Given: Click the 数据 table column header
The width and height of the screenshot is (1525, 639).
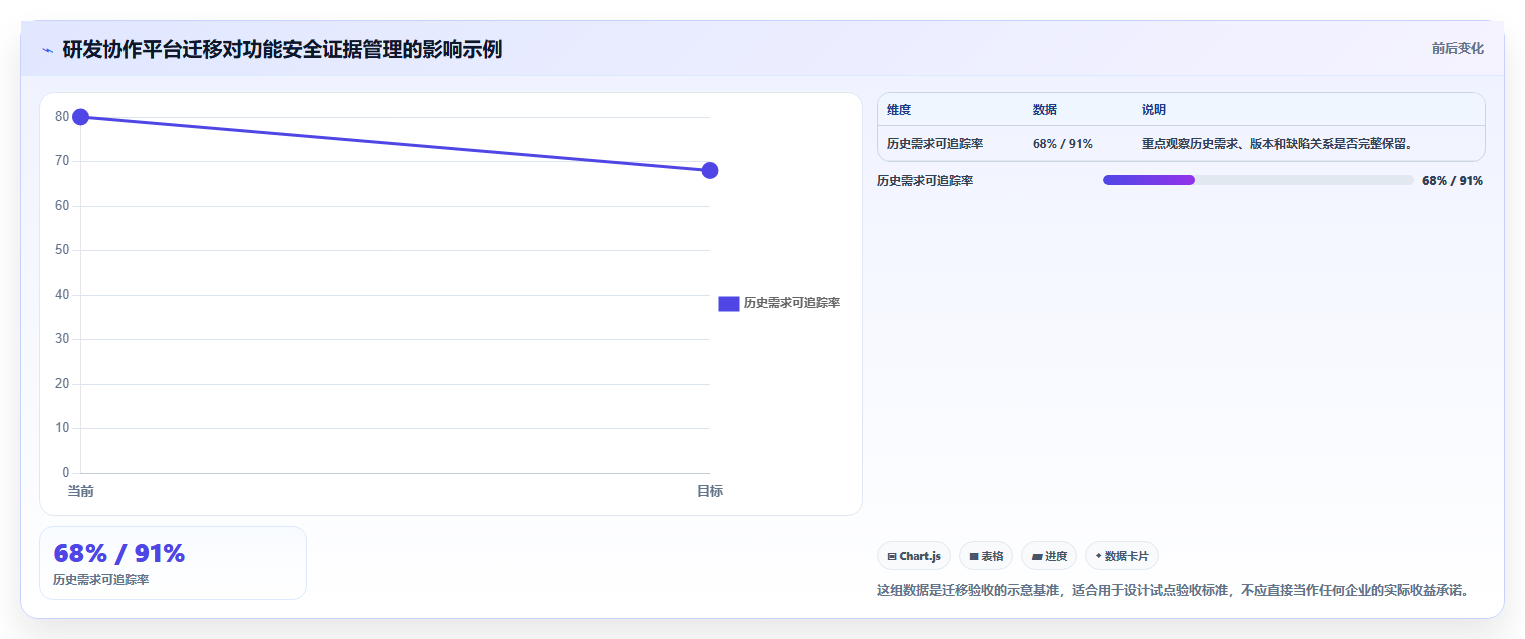Looking at the screenshot, I should [1045, 110].
